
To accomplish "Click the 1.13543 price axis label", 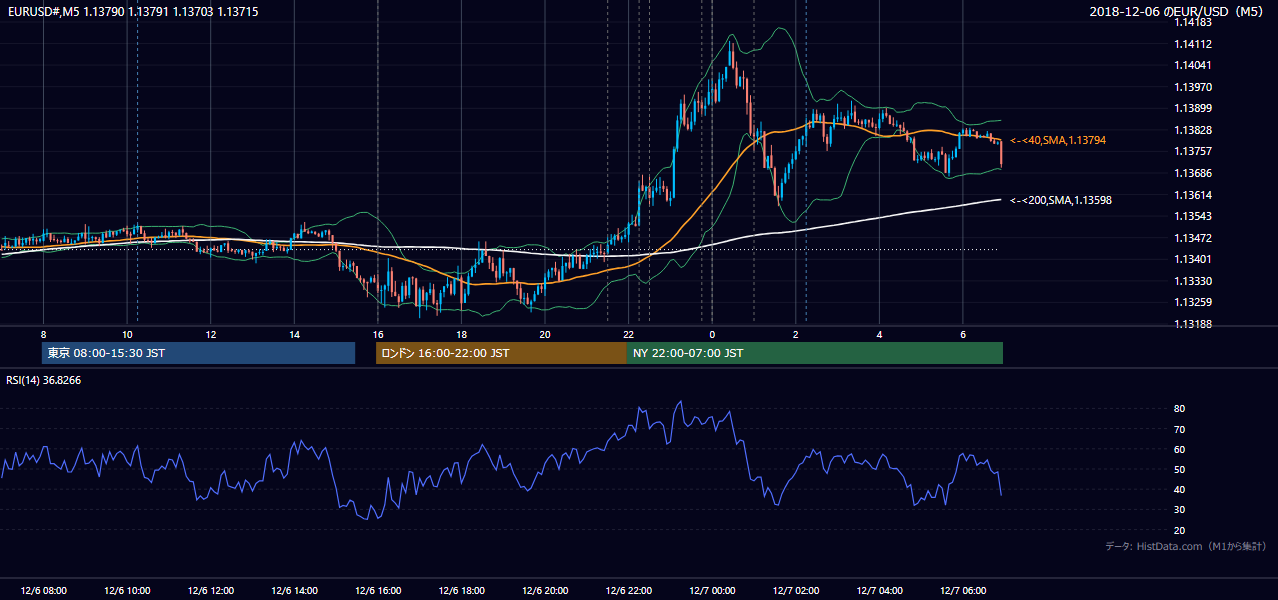I will point(1194,216).
